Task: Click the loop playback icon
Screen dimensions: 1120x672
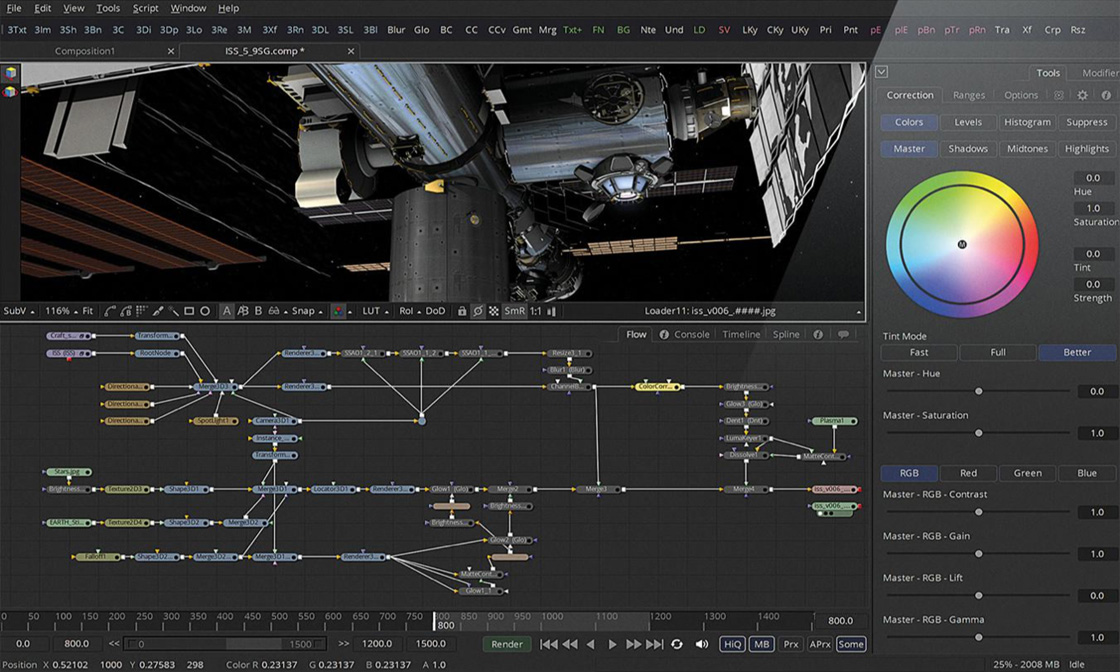Action: pyautogui.click(x=676, y=644)
